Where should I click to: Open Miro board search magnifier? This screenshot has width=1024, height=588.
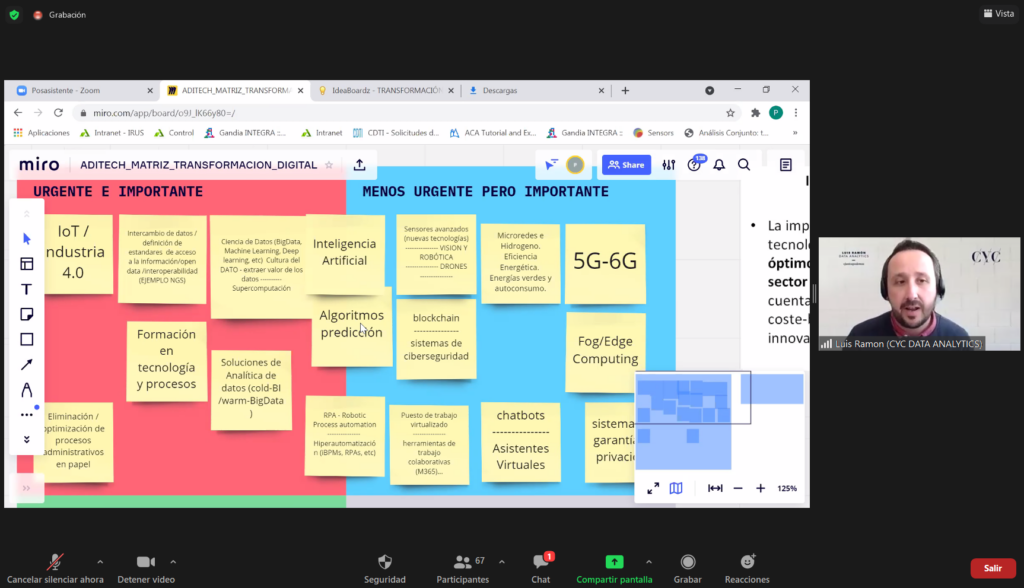tap(744, 165)
